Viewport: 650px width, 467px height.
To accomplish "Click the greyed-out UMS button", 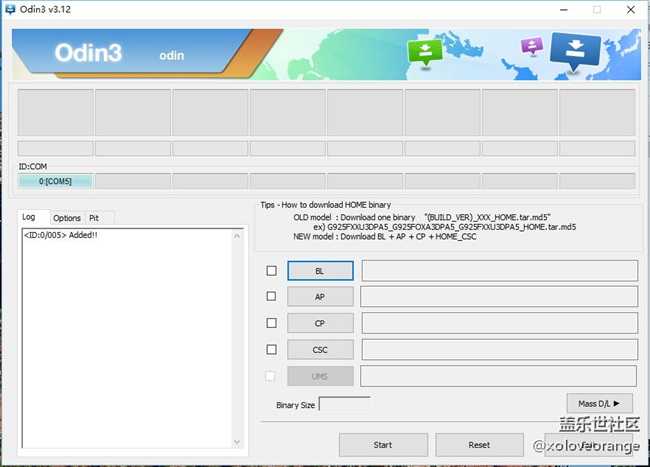I will pos(320,376).
